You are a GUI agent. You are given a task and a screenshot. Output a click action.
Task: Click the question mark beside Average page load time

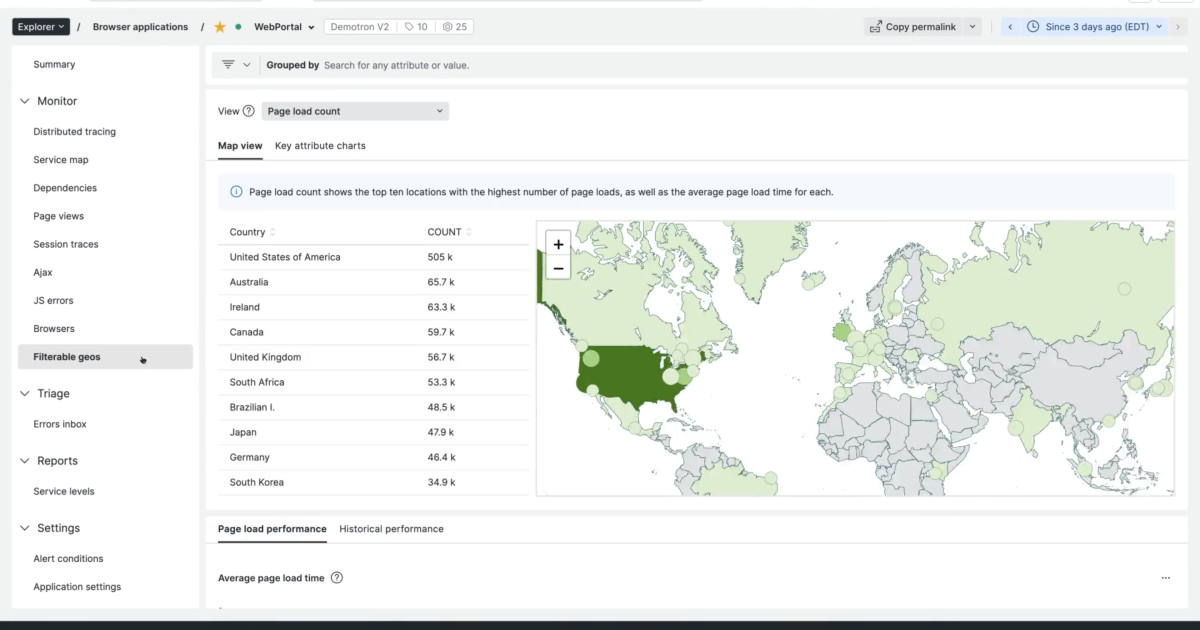pos(337,577)
